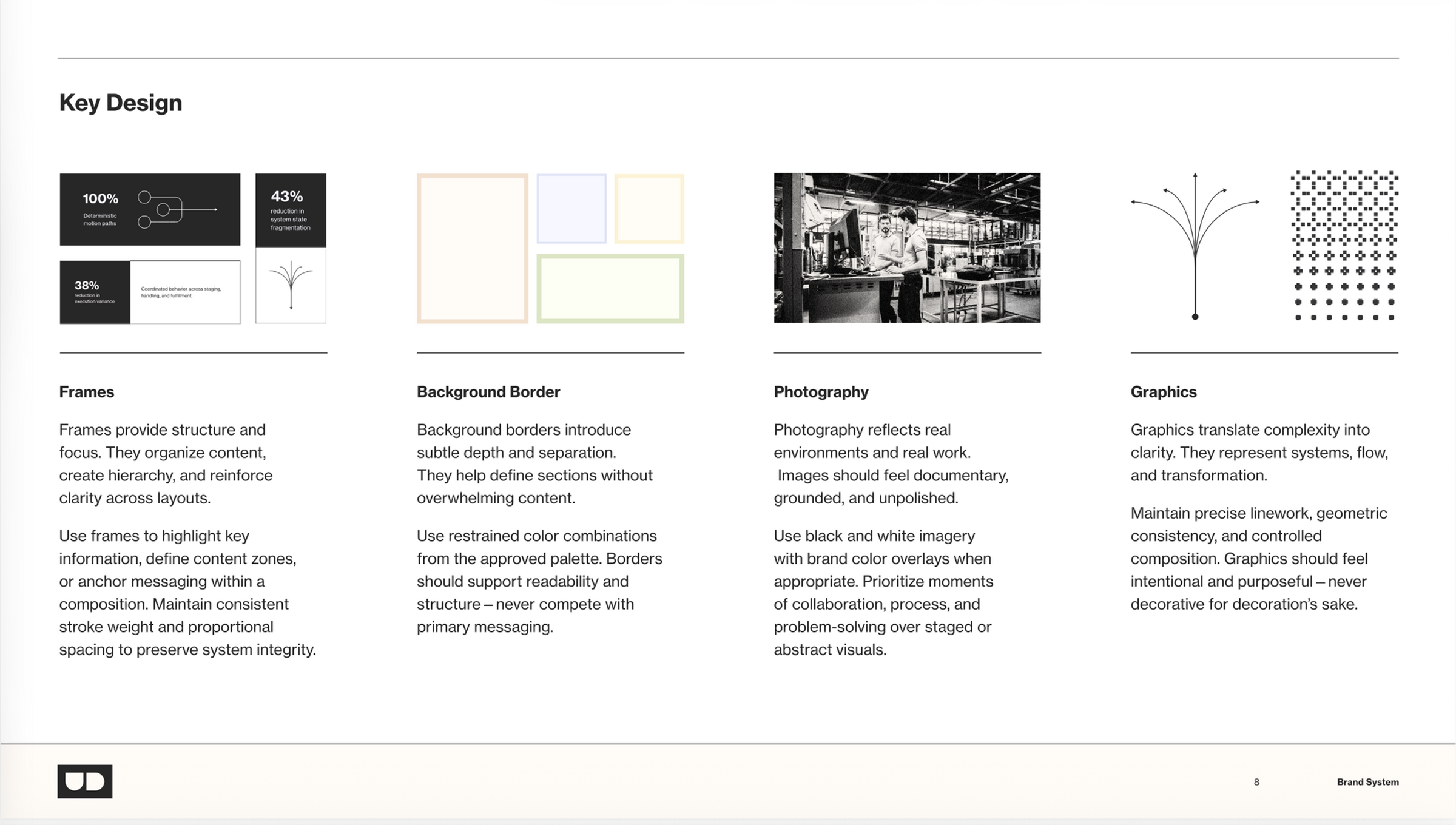Select the connected circles flow diagram
The image size is (1456, 825).
pyautogui.click(x=177, y=210)
